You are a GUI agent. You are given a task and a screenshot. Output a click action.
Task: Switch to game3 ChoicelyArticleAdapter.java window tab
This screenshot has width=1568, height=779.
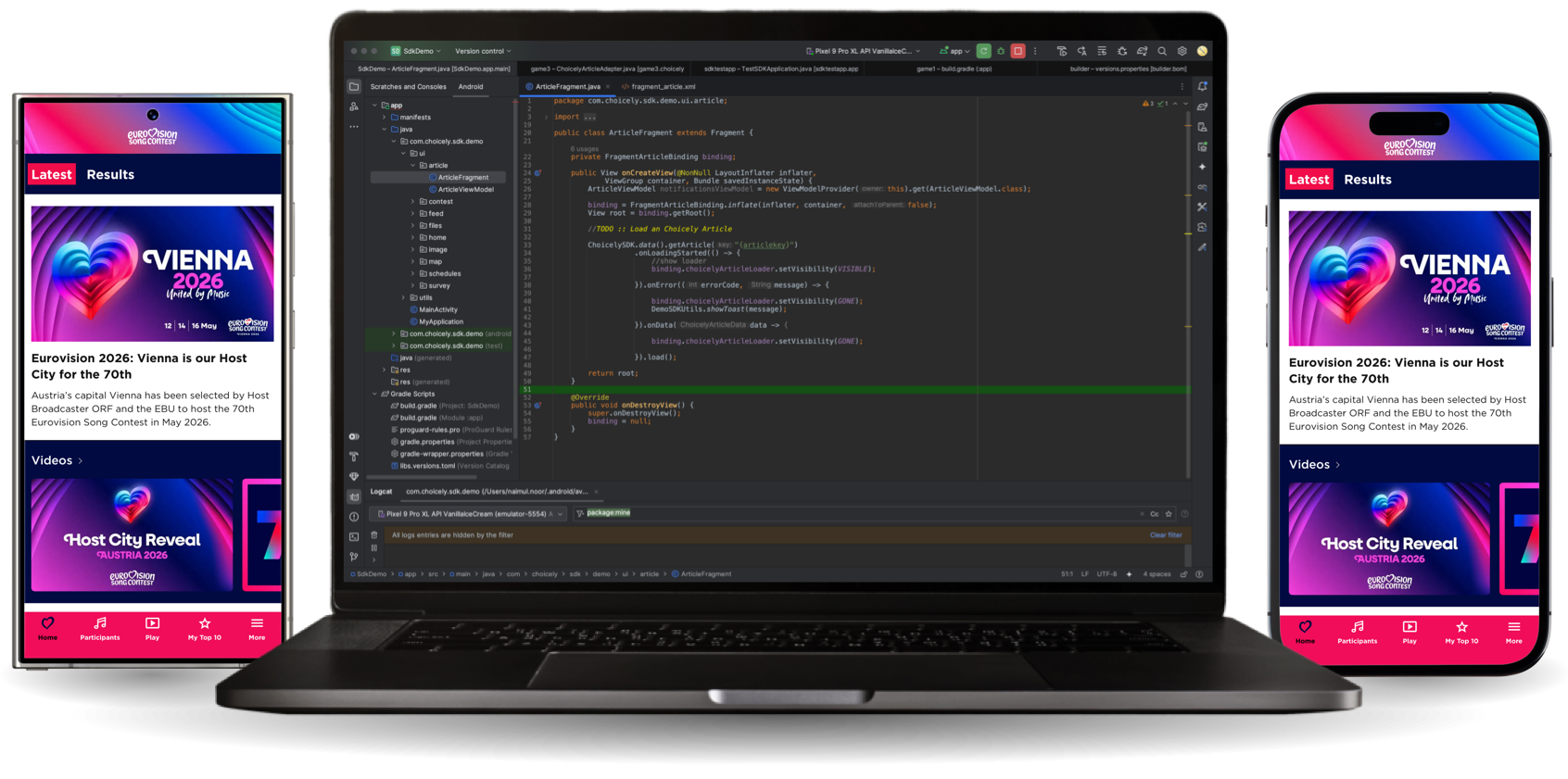[x=607, y=69]
